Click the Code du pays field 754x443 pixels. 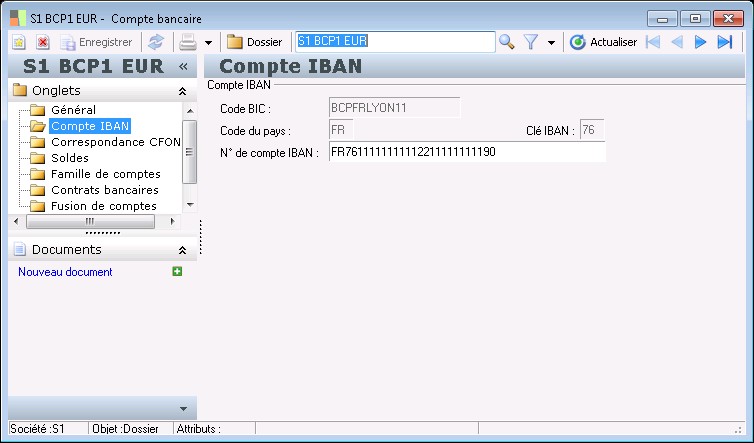[341, 130]
